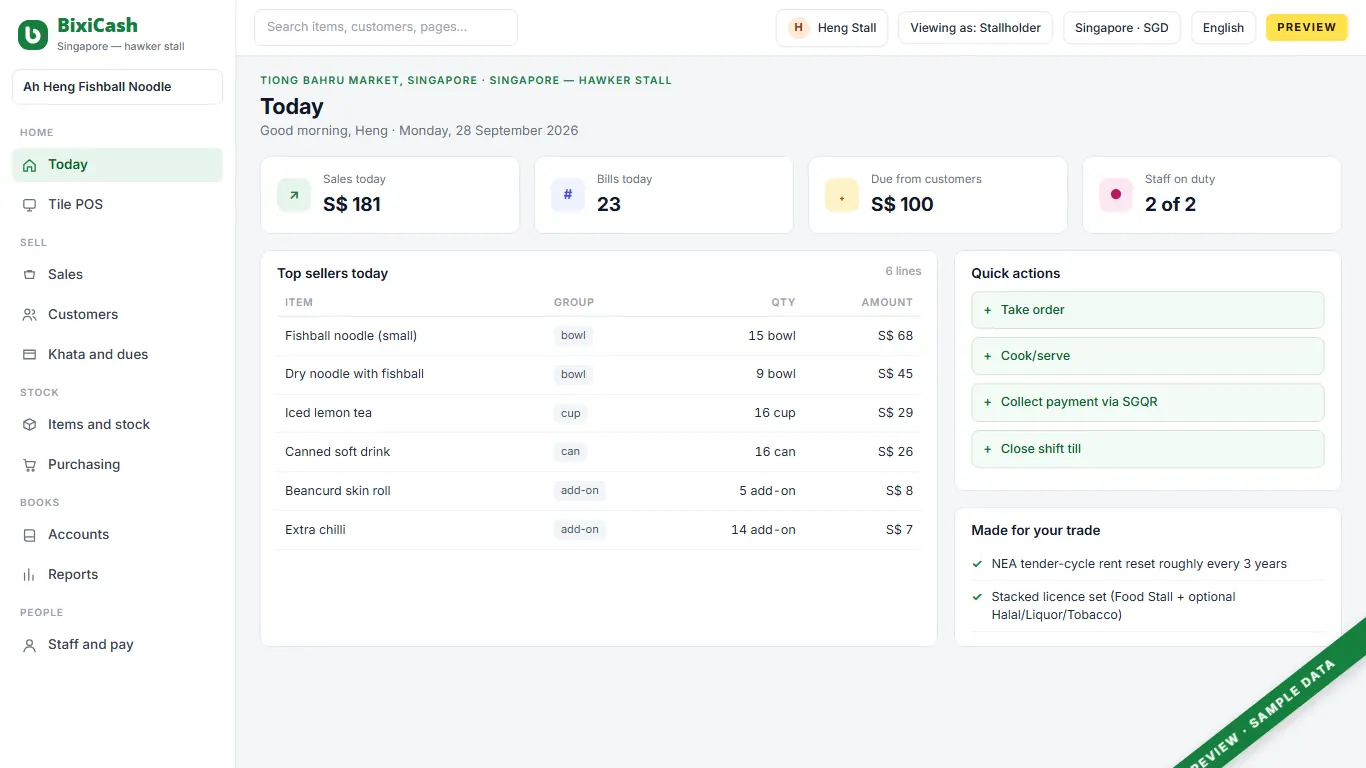Click the home icon beside Today
Screen dimensions: 1366x768
29,165
